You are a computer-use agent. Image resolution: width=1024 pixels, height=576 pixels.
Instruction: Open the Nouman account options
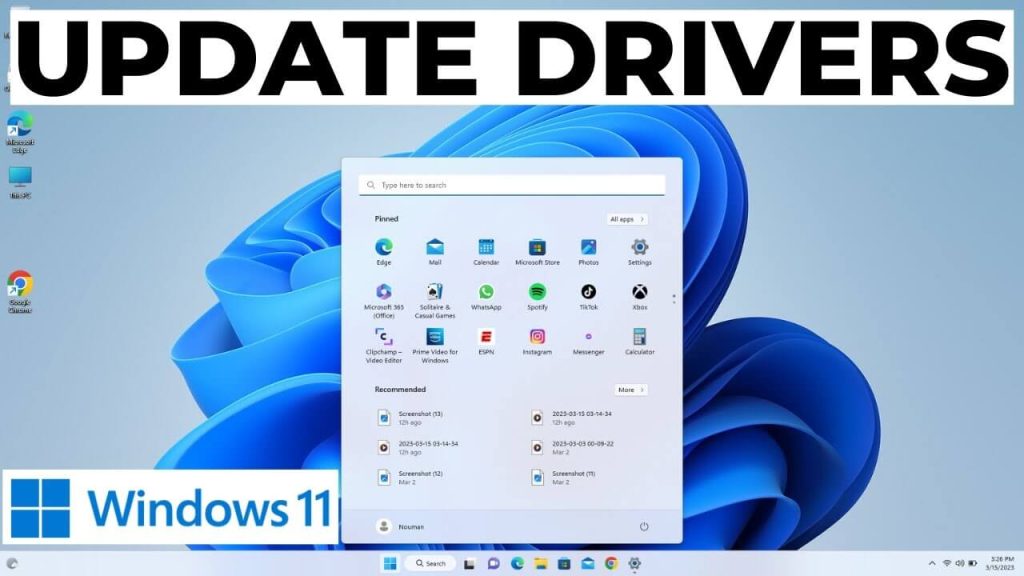[396, 526]
